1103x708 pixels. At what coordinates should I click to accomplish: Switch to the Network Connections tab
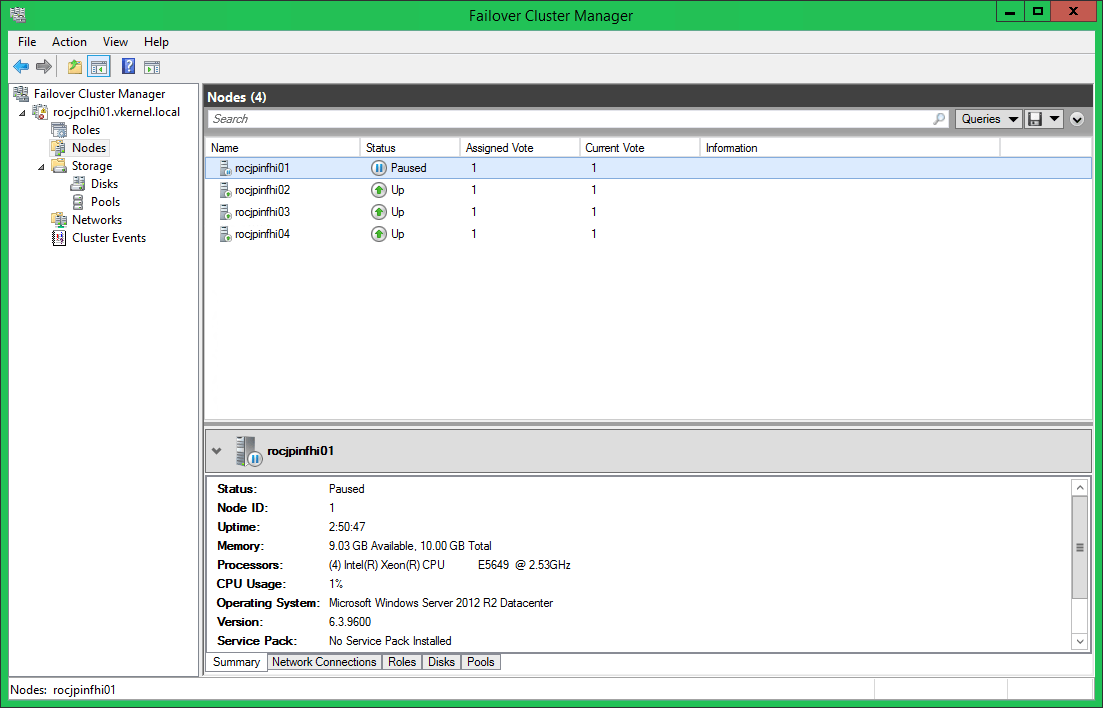click(324, 662)
